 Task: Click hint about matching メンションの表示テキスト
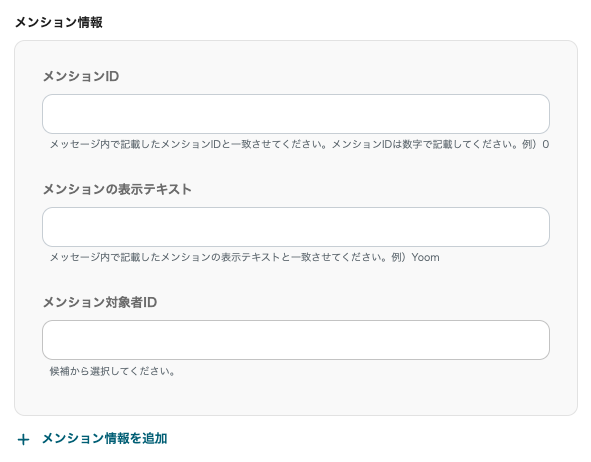click(218, 257)
